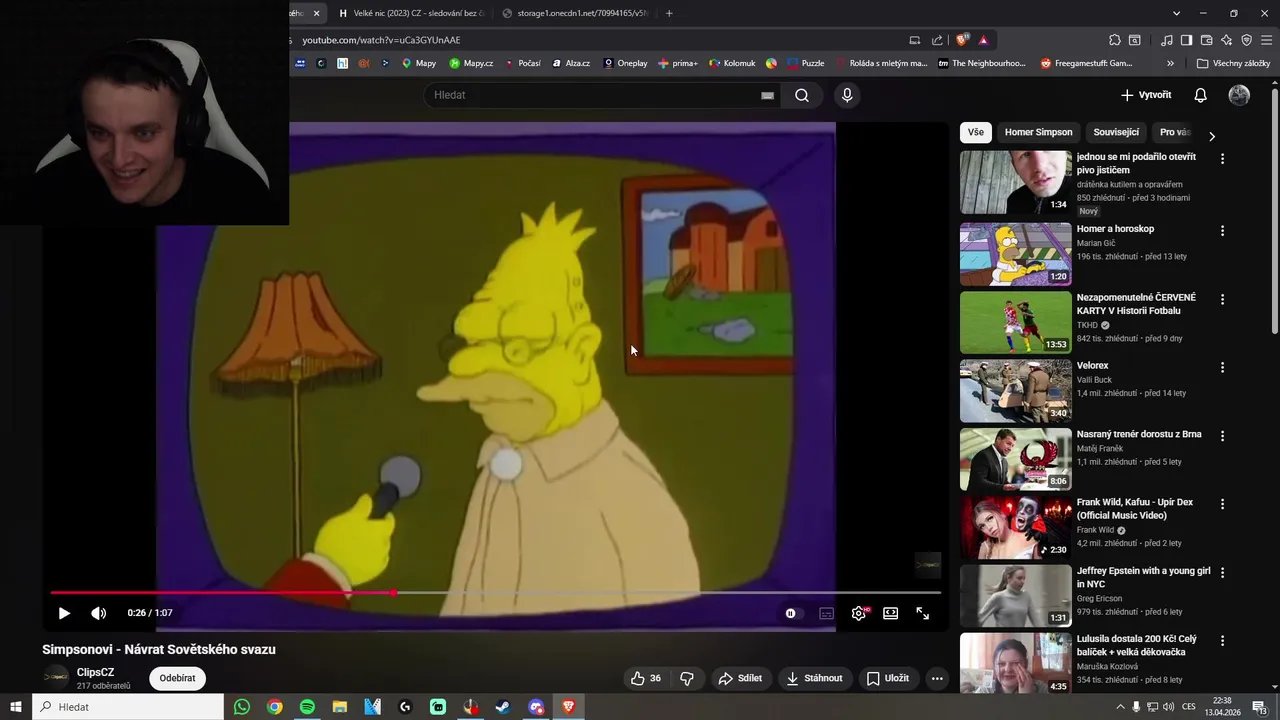The height and width of the screenshot is (720, 1280).
Task: Open the browser extensions puzzle icon
Action: coord(1114,40)
